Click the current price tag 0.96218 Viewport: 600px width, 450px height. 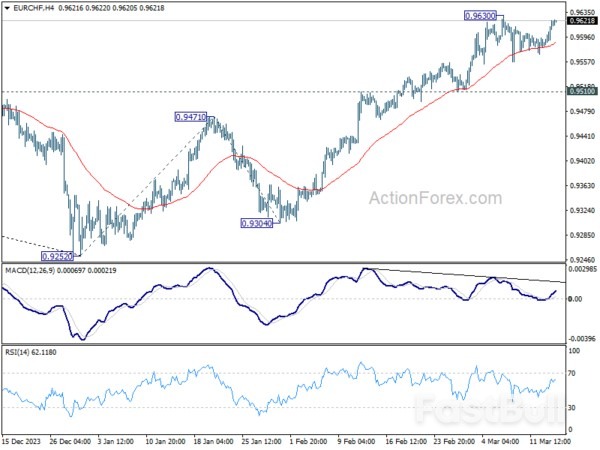pyautogui.click(x=582, y=21)
